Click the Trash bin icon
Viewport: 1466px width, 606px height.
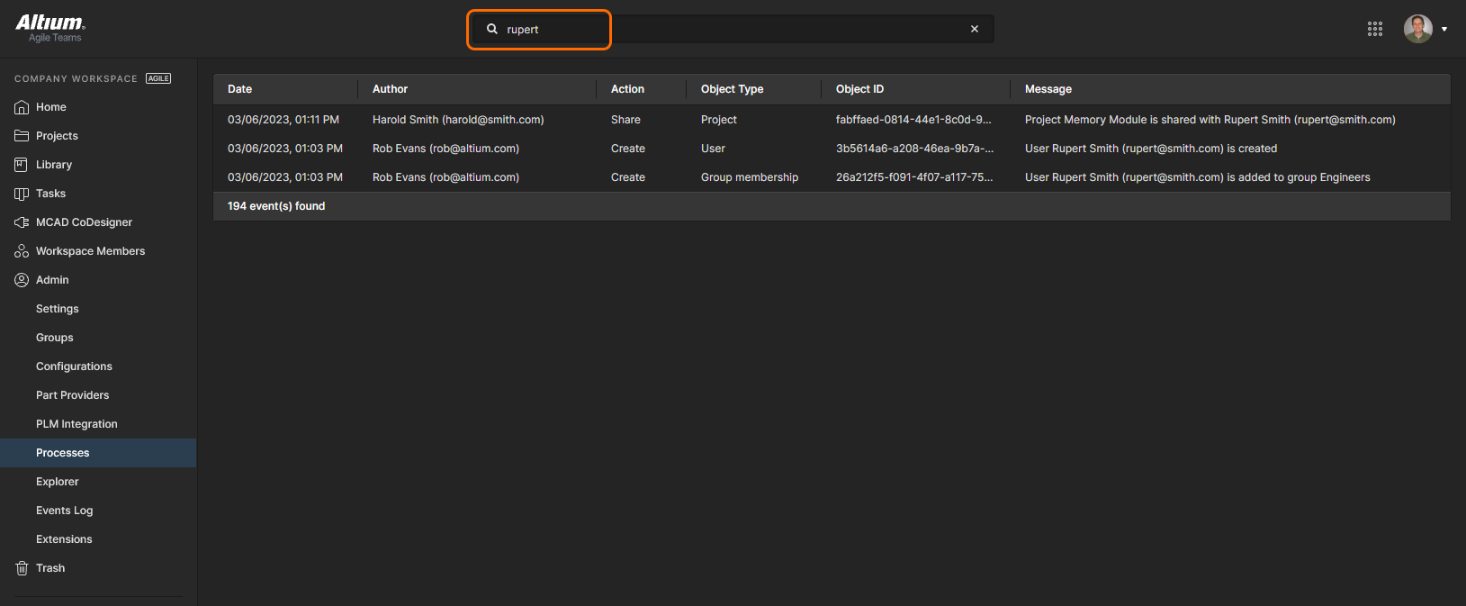(x=21, y=568)
